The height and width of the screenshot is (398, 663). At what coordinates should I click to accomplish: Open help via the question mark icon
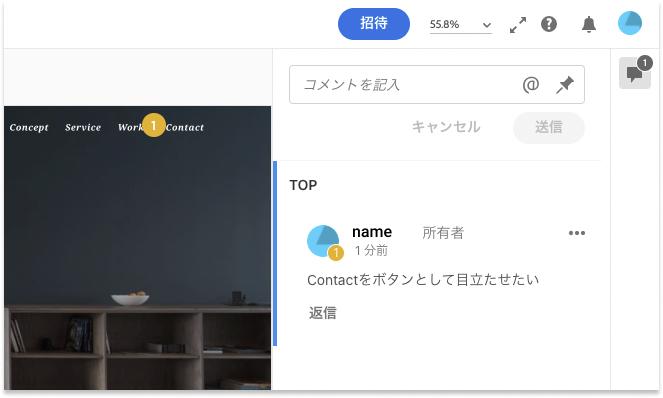[x=549, y=24]
